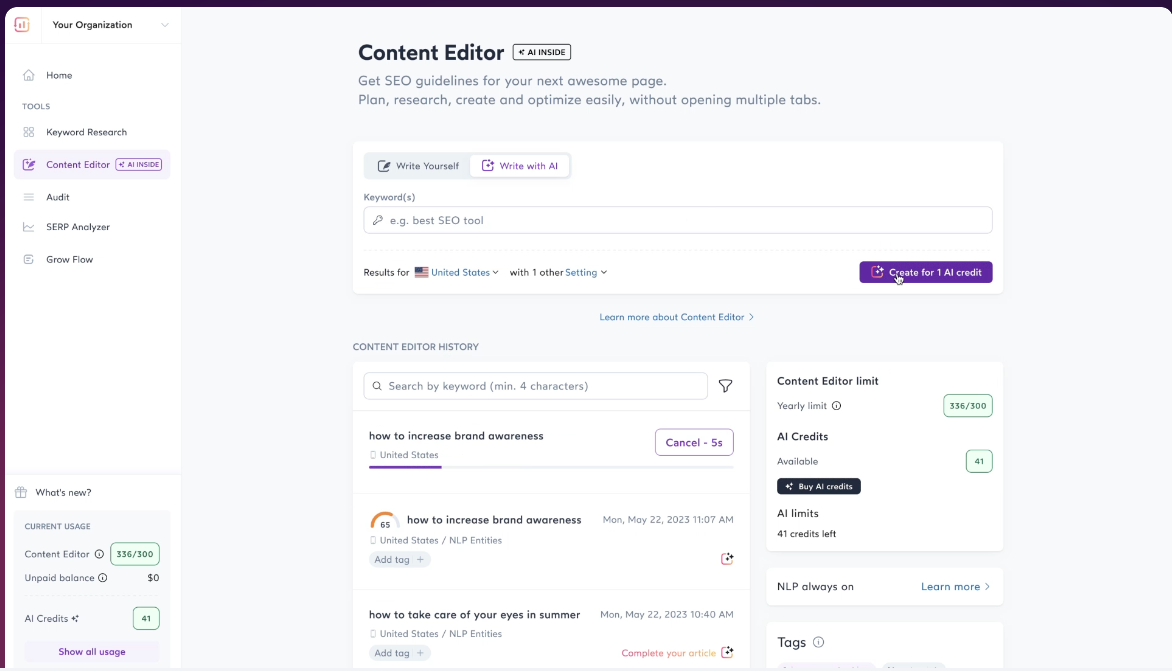Click the Keyword Research grid icon
Image resolution: width=1172 pixels, height=671 pixels.
pyautogui.click(x=28, y=132)
